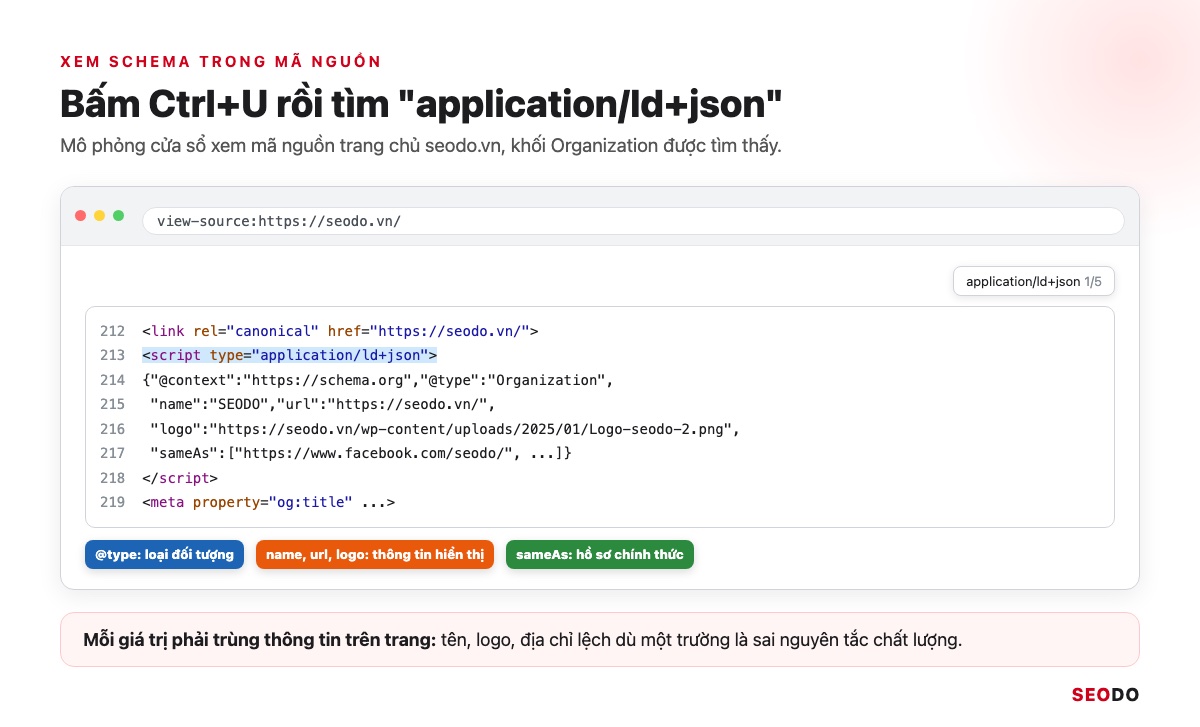Select the @type: loại đối tượng badge

(165, 554)
